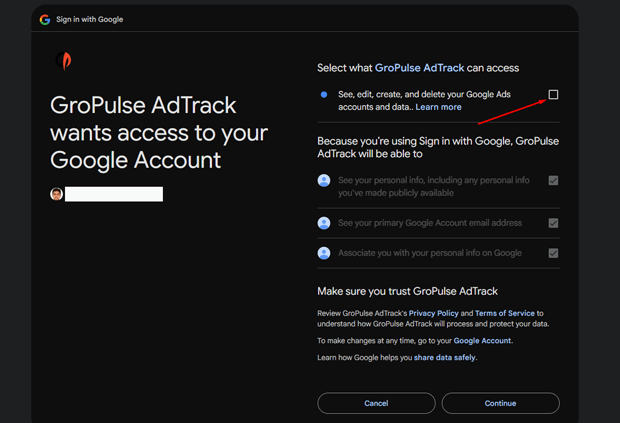Click the 'Sign in with Google' header text
This screenshot has width=620, height=423.
click(89, 19)
